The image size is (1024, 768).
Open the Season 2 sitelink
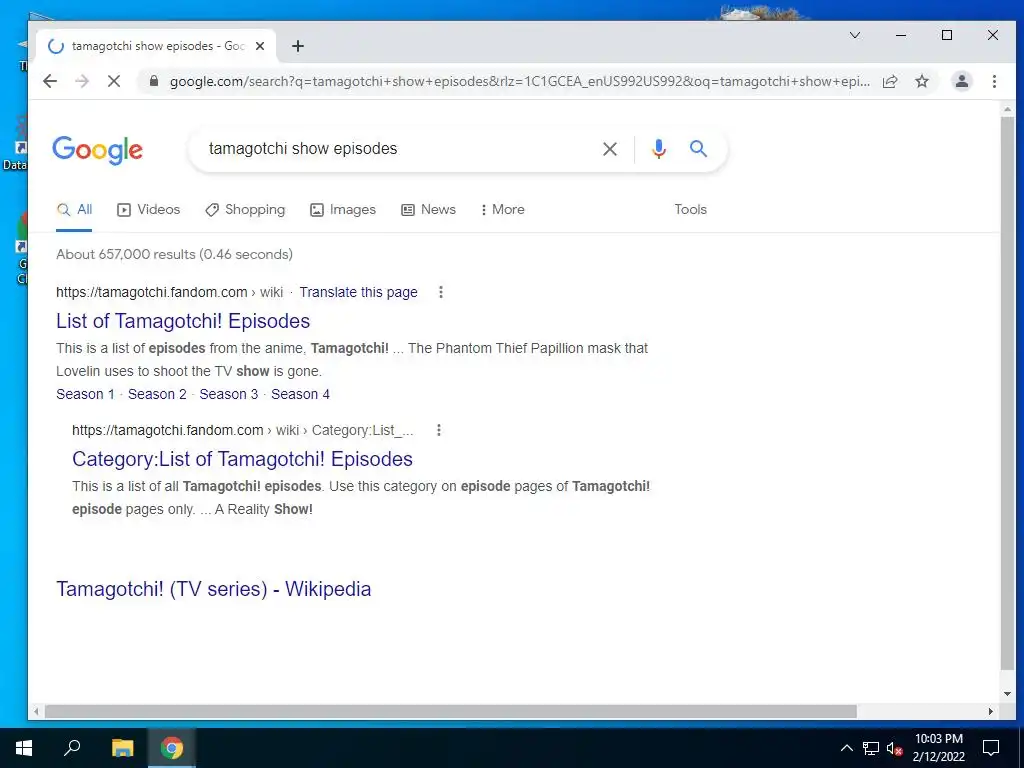point(157,394)
